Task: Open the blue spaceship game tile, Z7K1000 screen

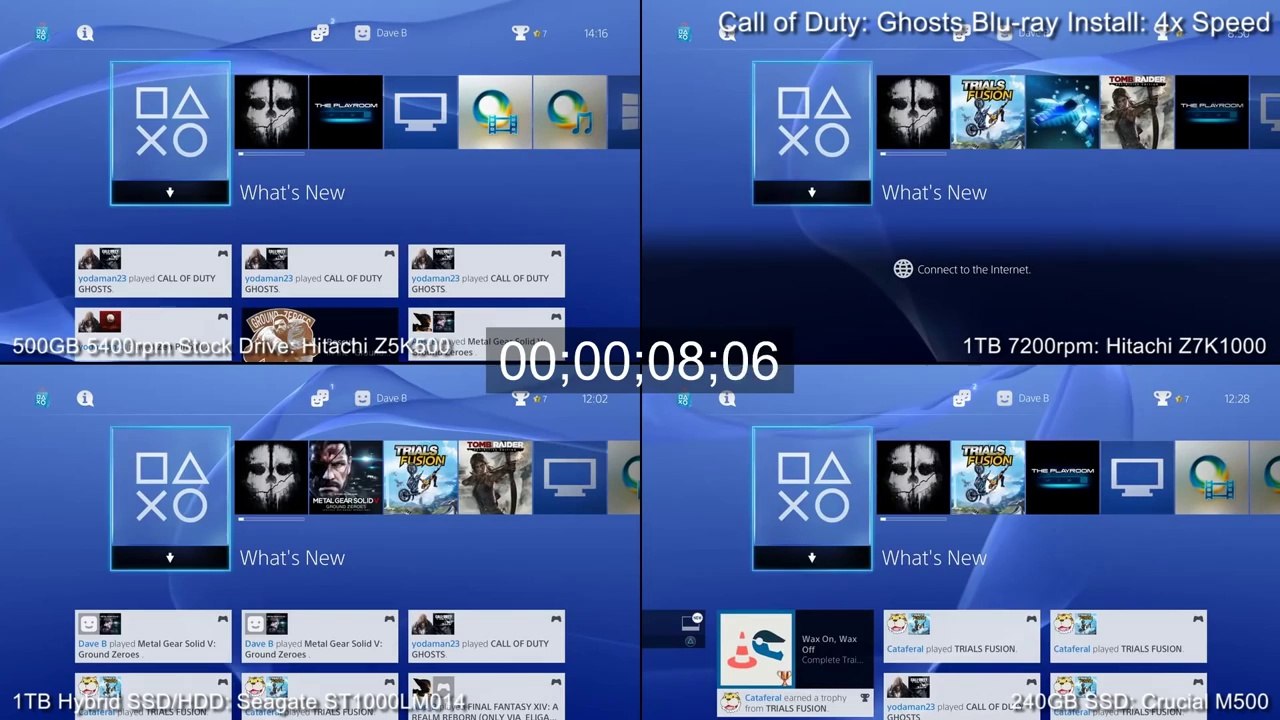Action: click(x=1063, y=112)
